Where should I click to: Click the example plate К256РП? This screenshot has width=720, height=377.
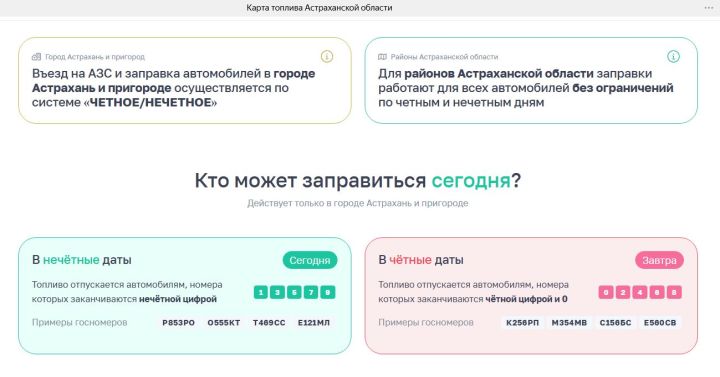pos(523,323)
